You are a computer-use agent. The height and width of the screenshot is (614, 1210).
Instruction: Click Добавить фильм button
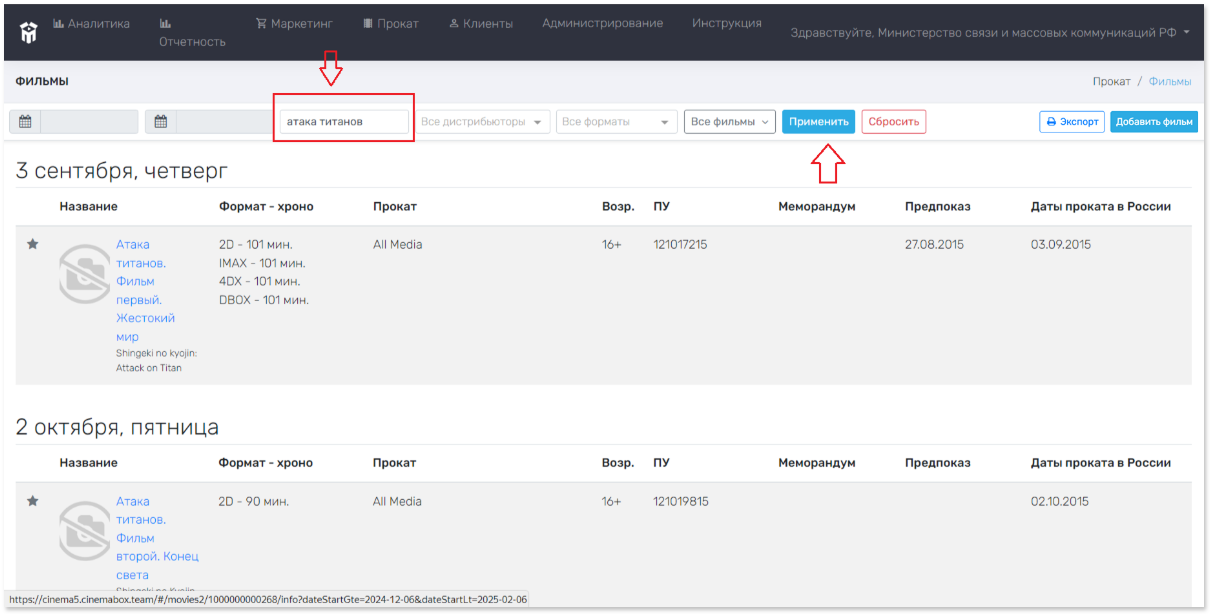click(x=1154, y=122)
